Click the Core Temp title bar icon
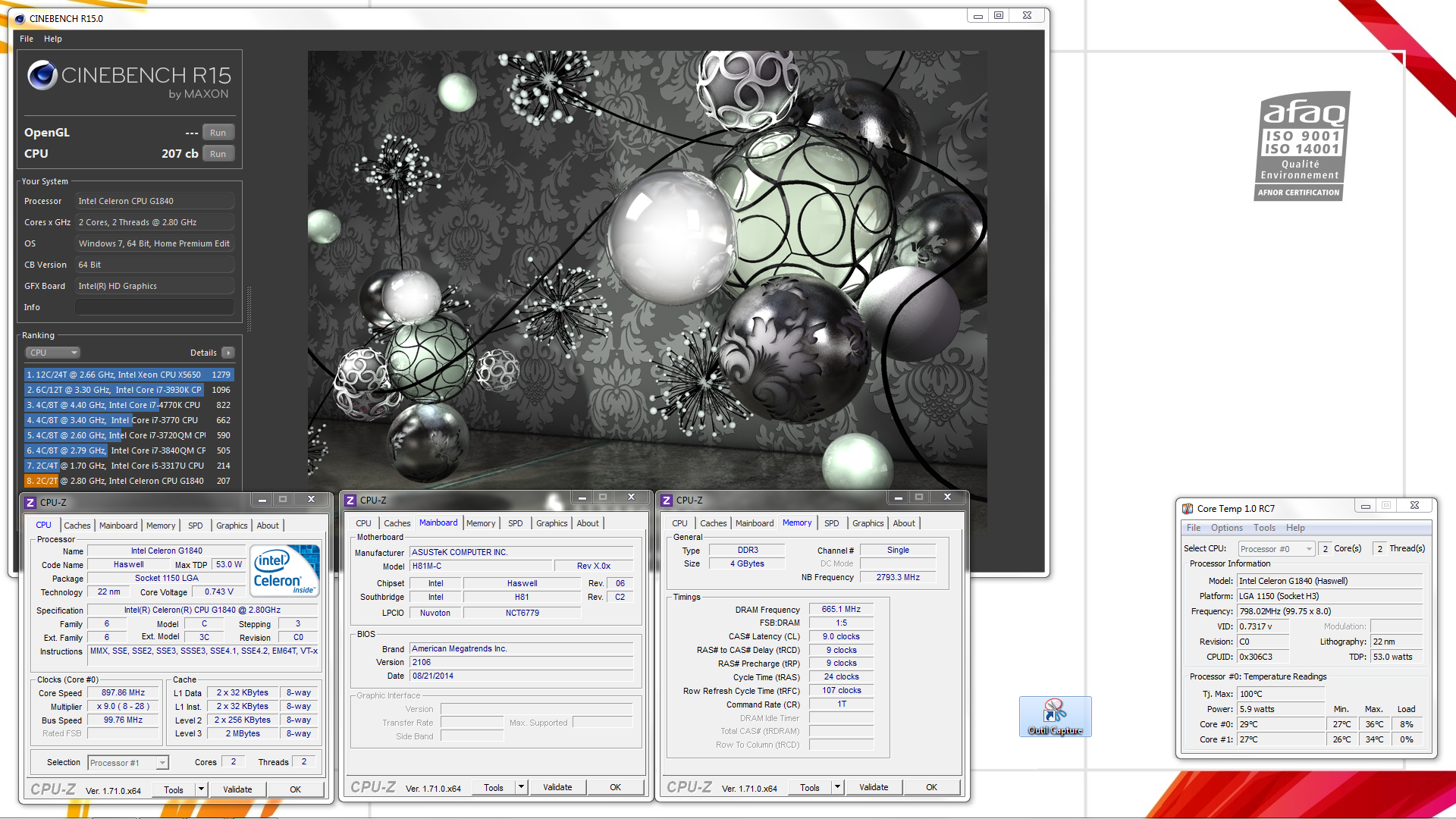 point(1187,508)
